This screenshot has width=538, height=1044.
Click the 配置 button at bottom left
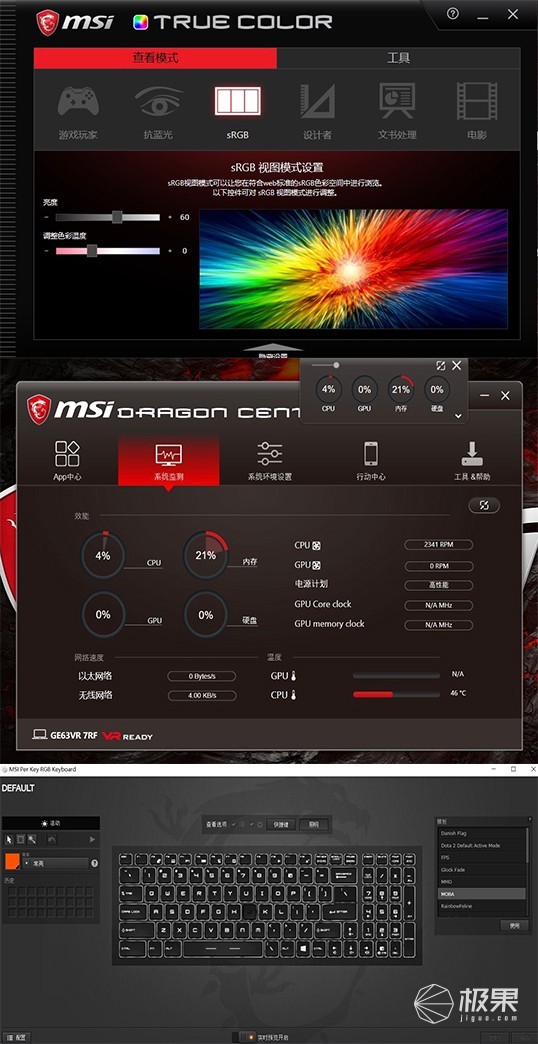coord(16,1037)
